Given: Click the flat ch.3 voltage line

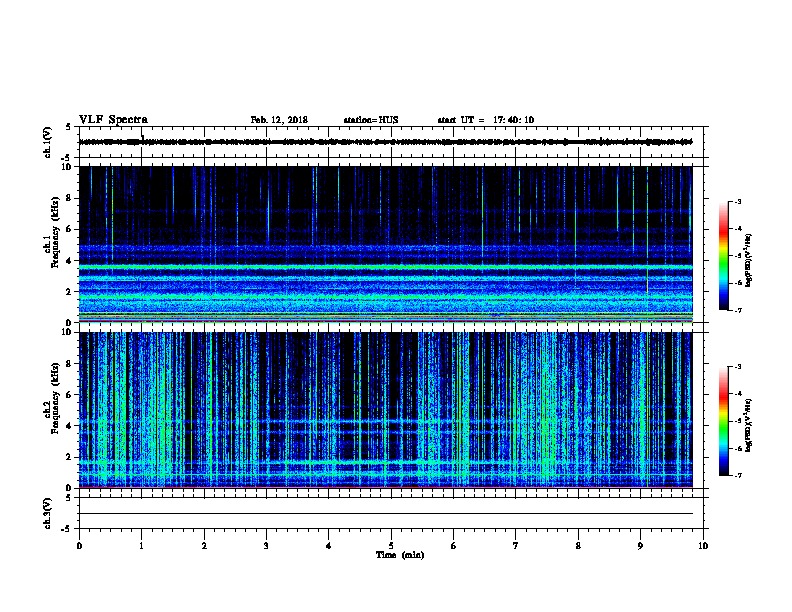Looking at the screenshot, I should click(386, 514).
